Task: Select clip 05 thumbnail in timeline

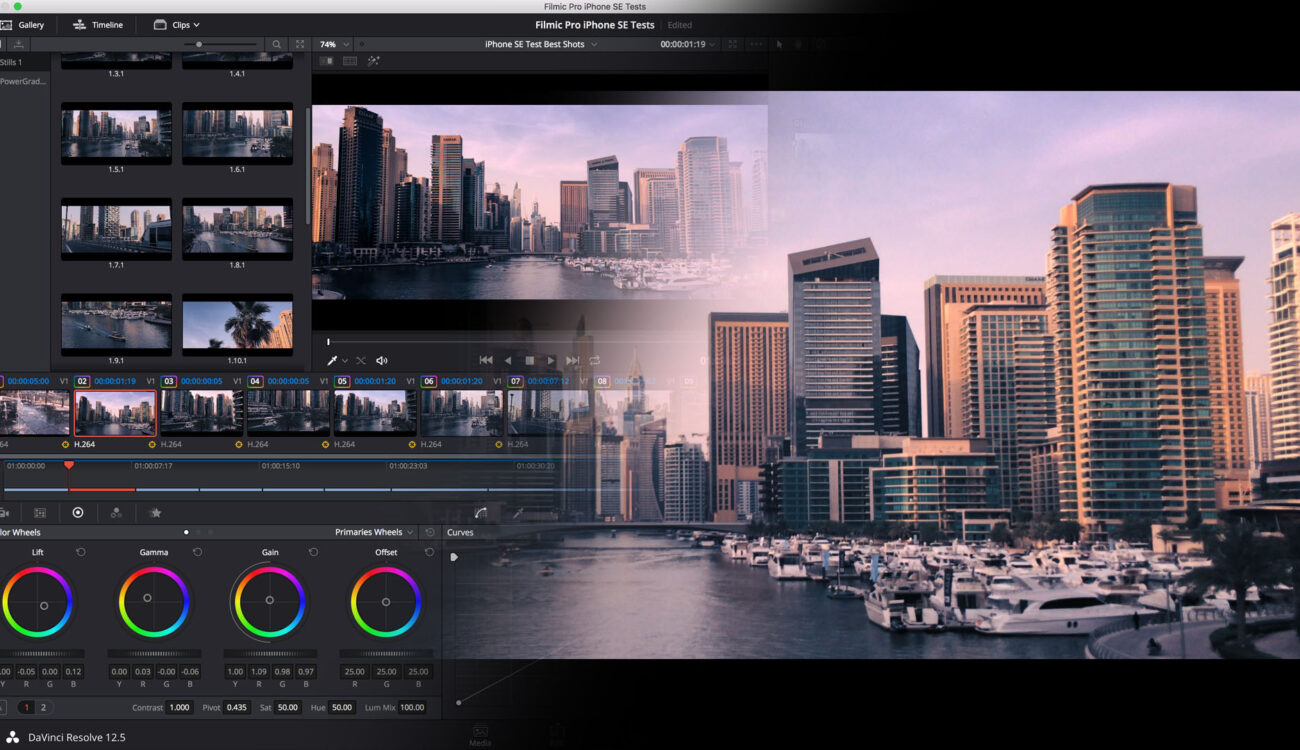Action: (375, 412)
